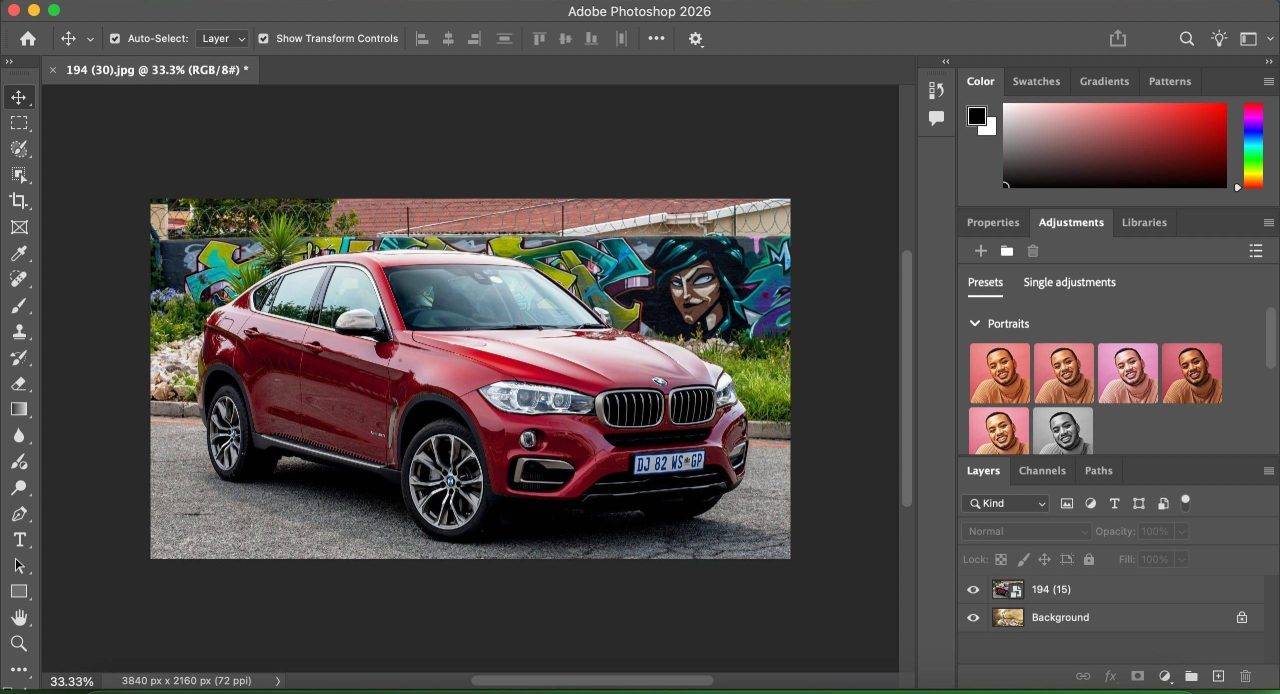Link layers with the chain icon
The width and height of the screenshot is (1280, 694).
[1083, 677]
